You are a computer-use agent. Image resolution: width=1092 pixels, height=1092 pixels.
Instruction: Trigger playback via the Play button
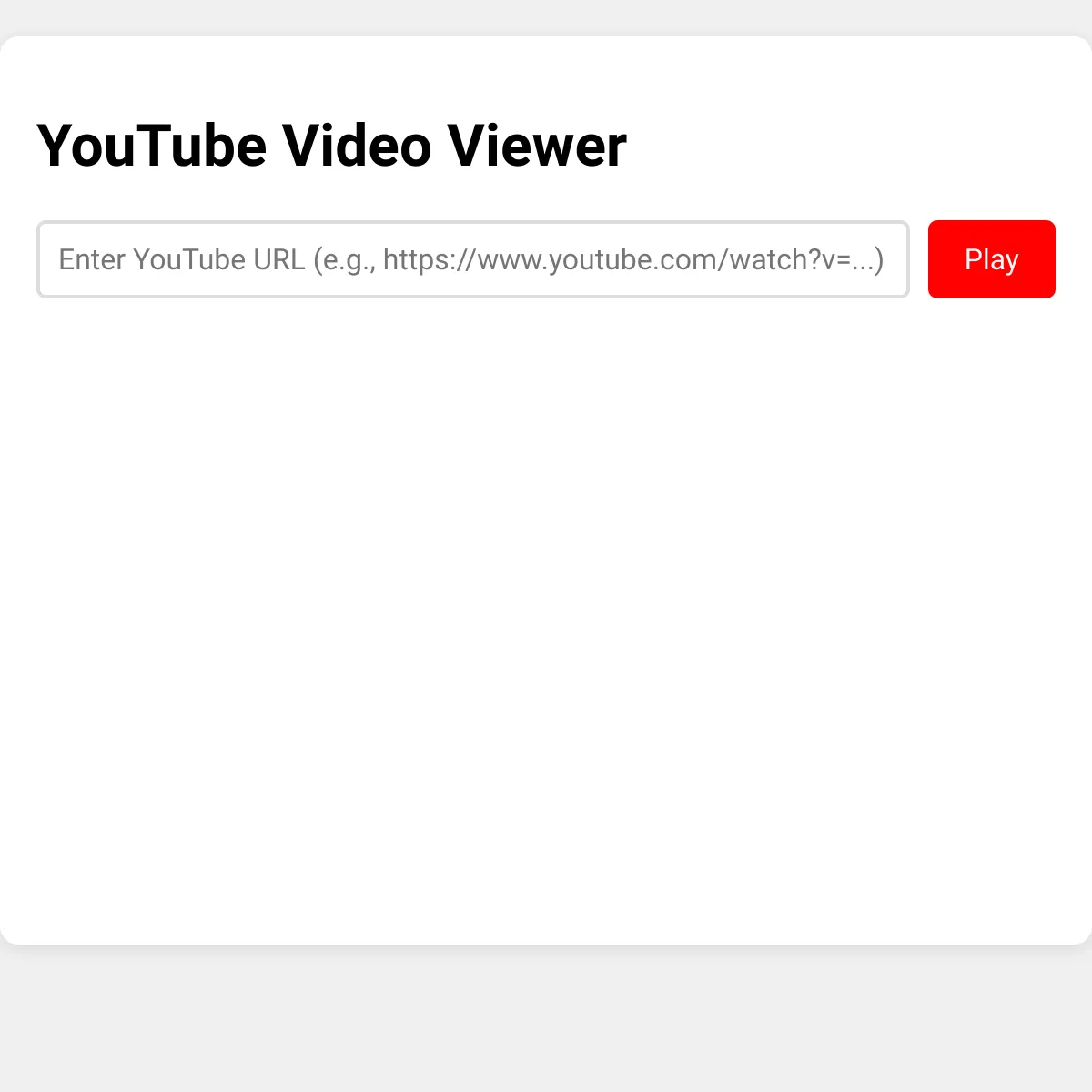click(991, 258)
